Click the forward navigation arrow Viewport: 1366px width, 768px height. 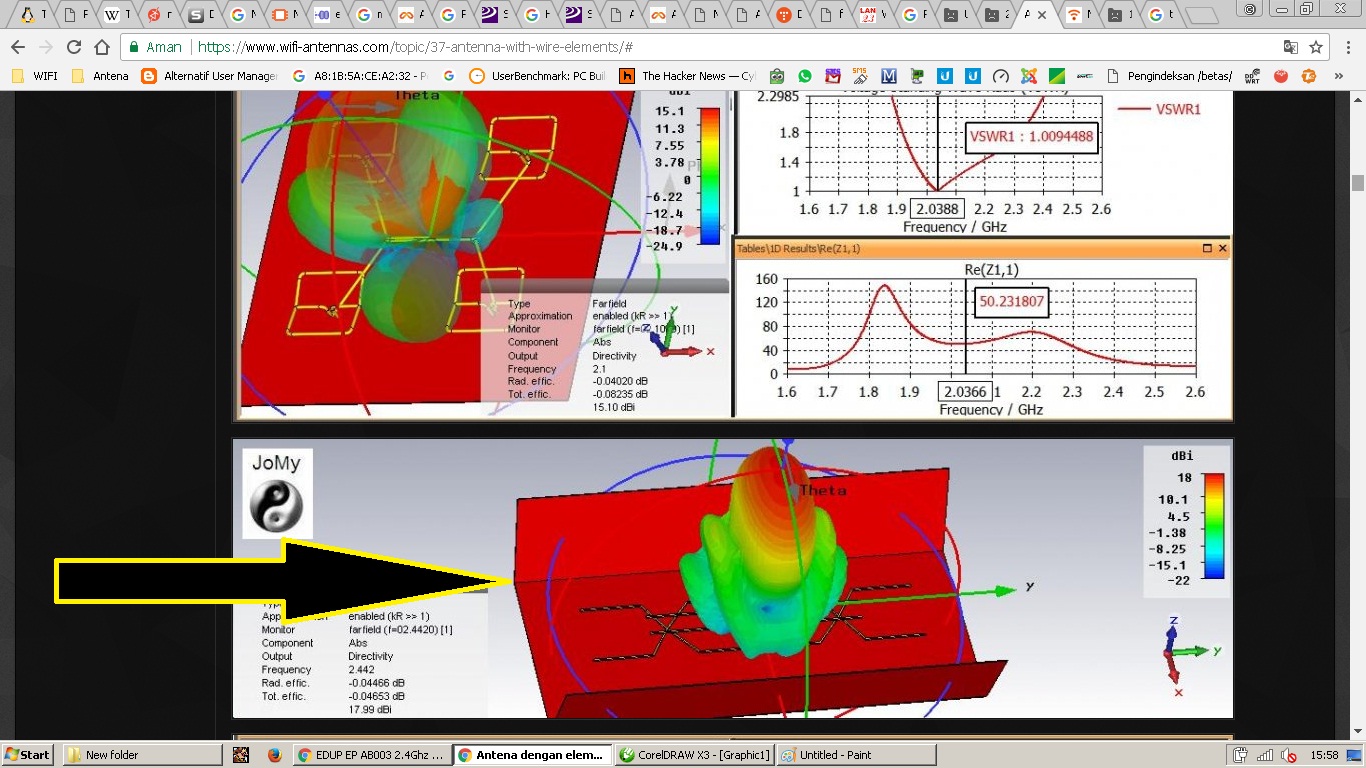pos(45,47)
